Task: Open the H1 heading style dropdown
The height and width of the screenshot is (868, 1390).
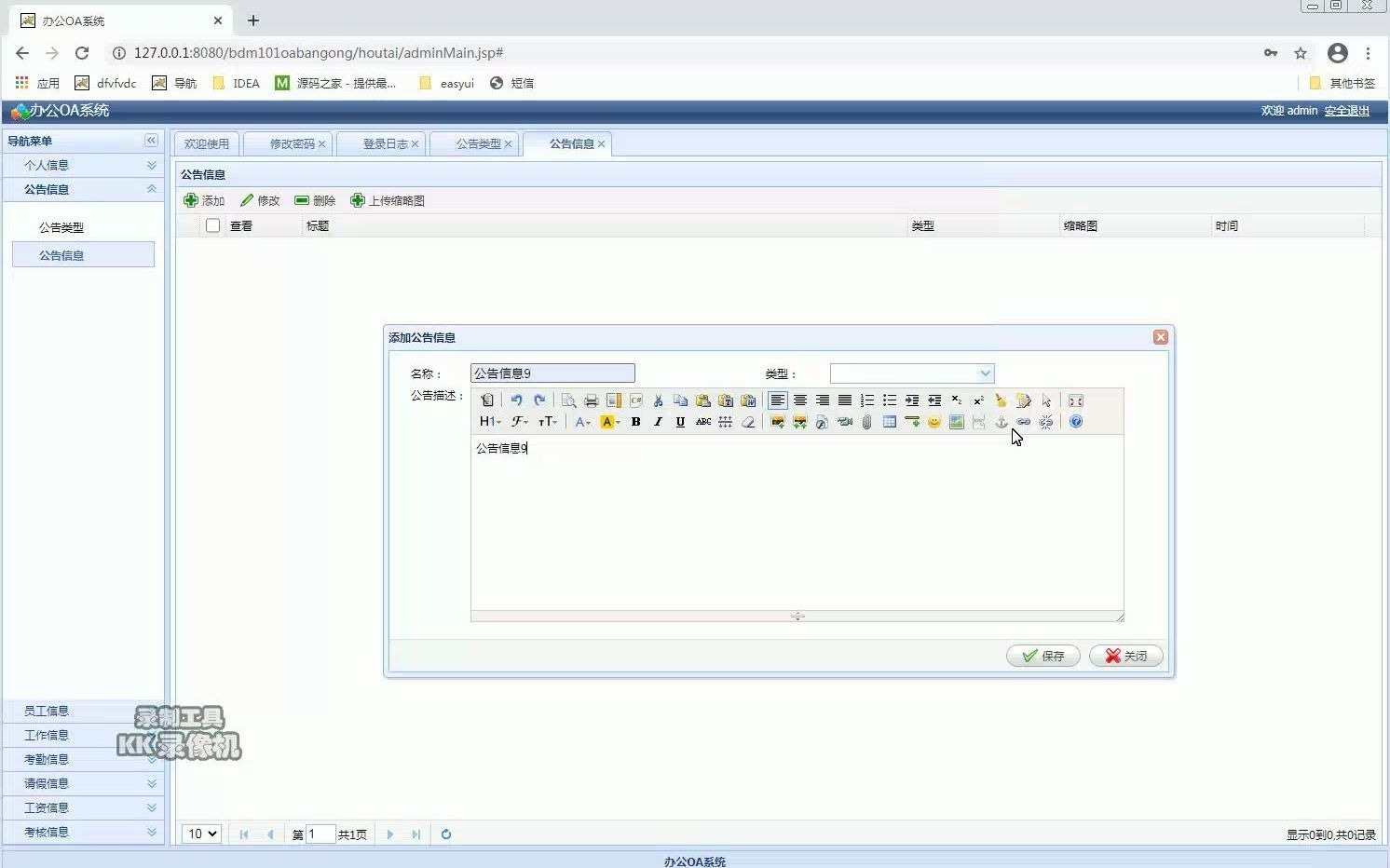Action: tap(488, 421)
